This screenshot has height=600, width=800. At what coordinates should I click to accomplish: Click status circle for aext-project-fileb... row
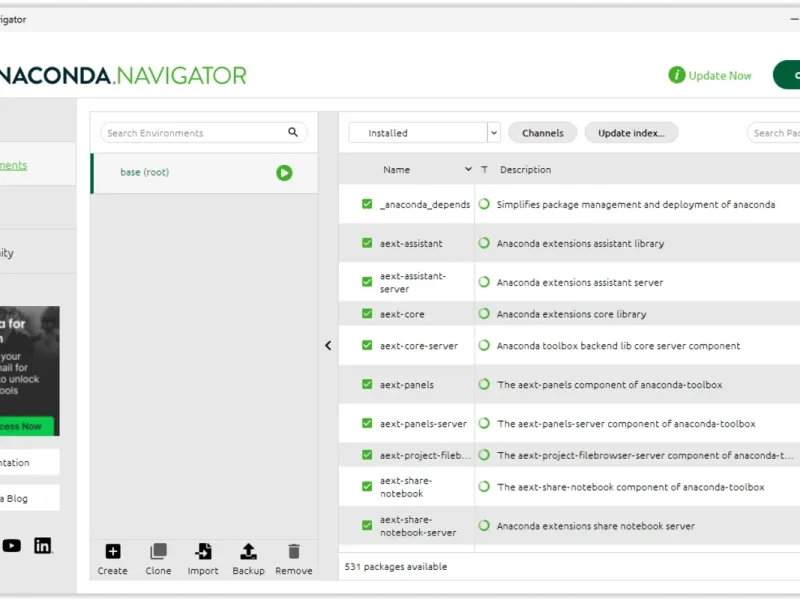(484, 455)
